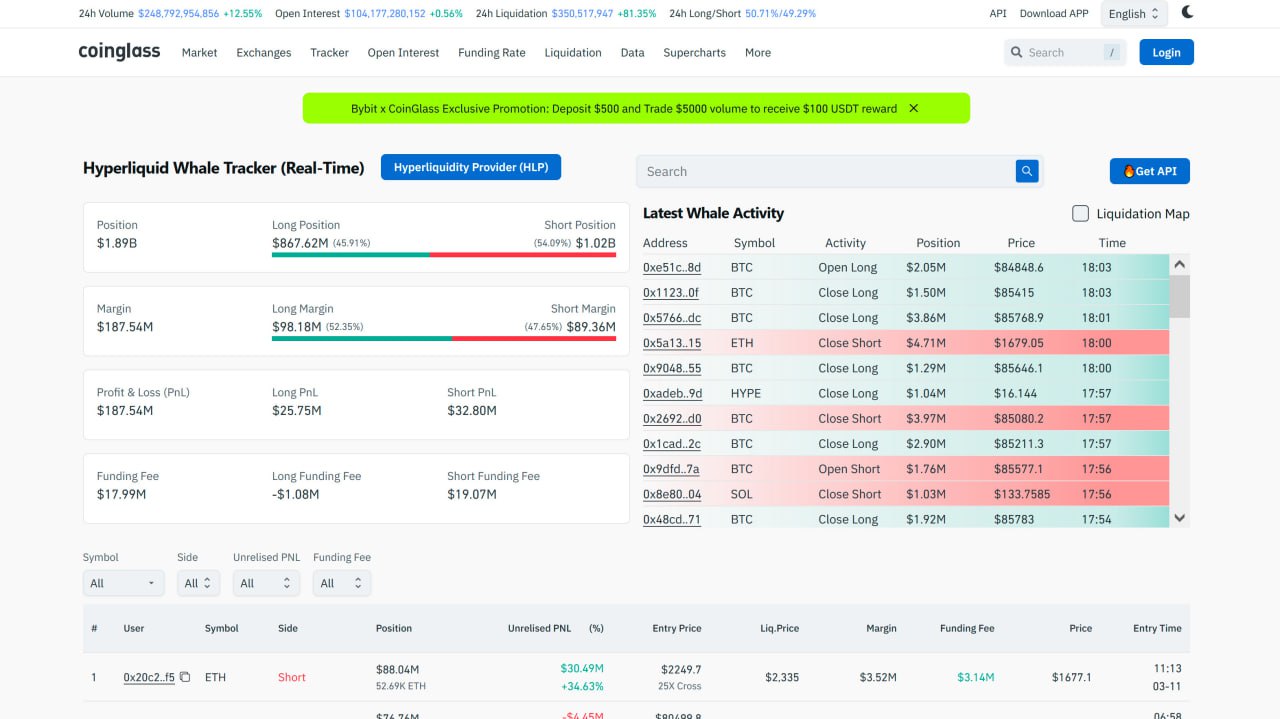Open the Tracker menu

(x=330, y=52)
